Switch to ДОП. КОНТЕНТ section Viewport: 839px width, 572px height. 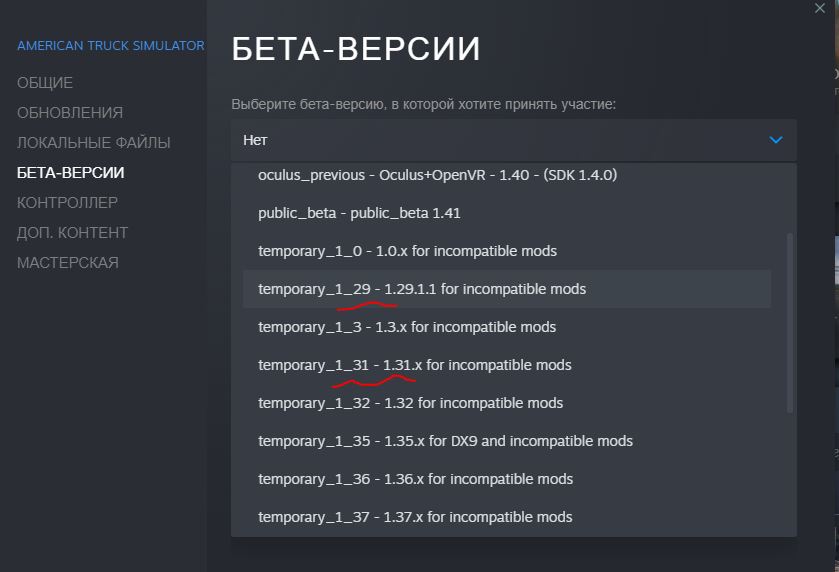(x=72, y=233)
